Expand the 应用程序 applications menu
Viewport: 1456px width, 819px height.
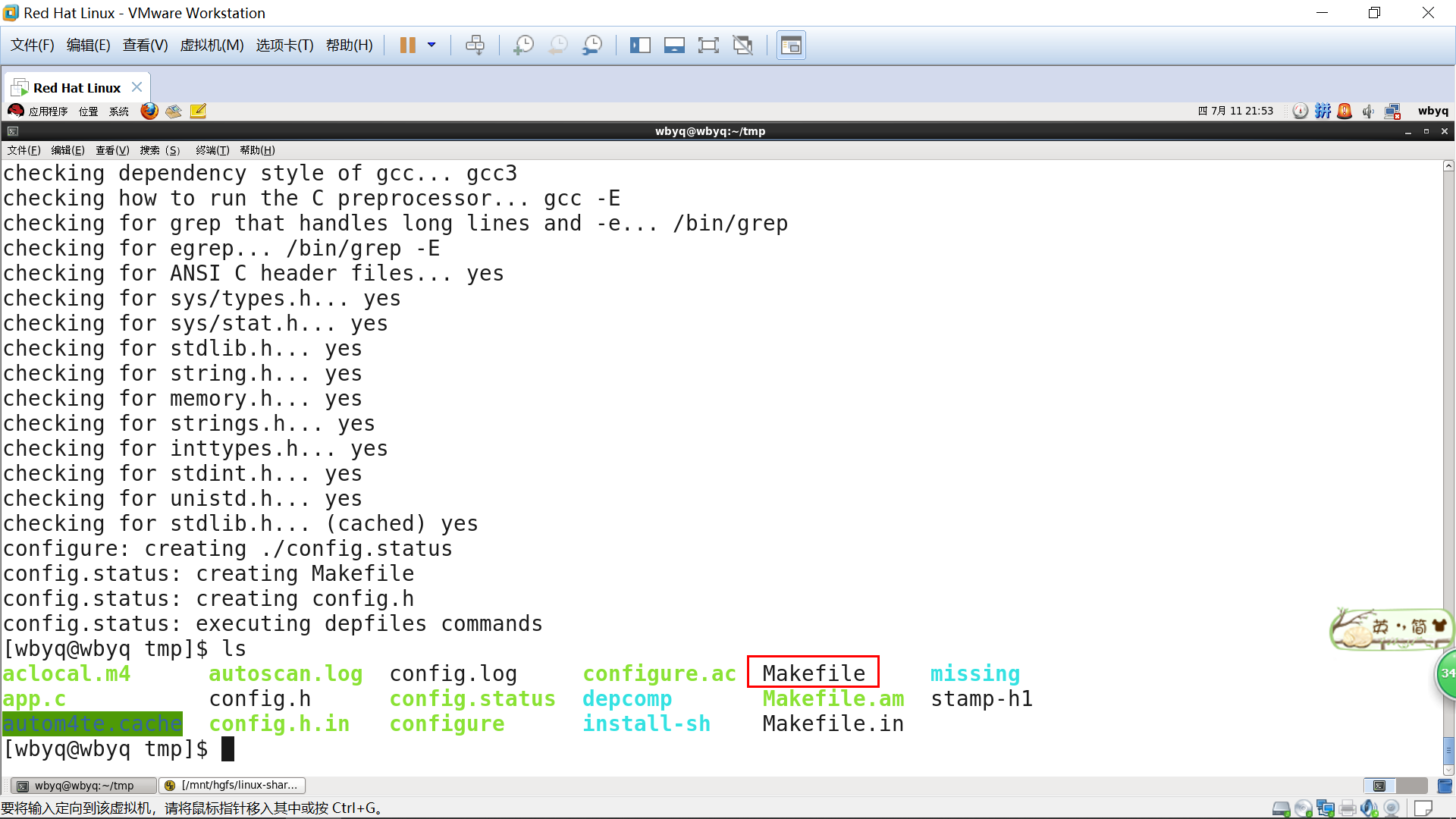(x=47, y=111)
